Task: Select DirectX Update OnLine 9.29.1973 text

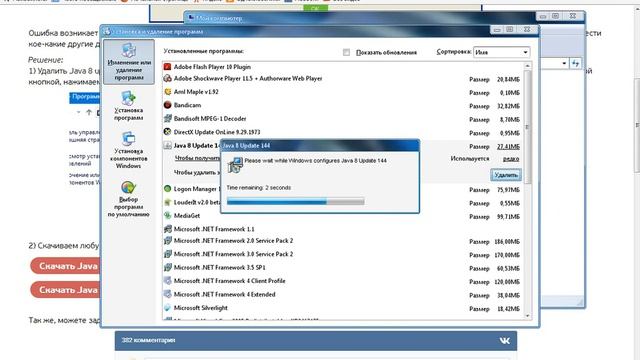Action: (217, 132)
